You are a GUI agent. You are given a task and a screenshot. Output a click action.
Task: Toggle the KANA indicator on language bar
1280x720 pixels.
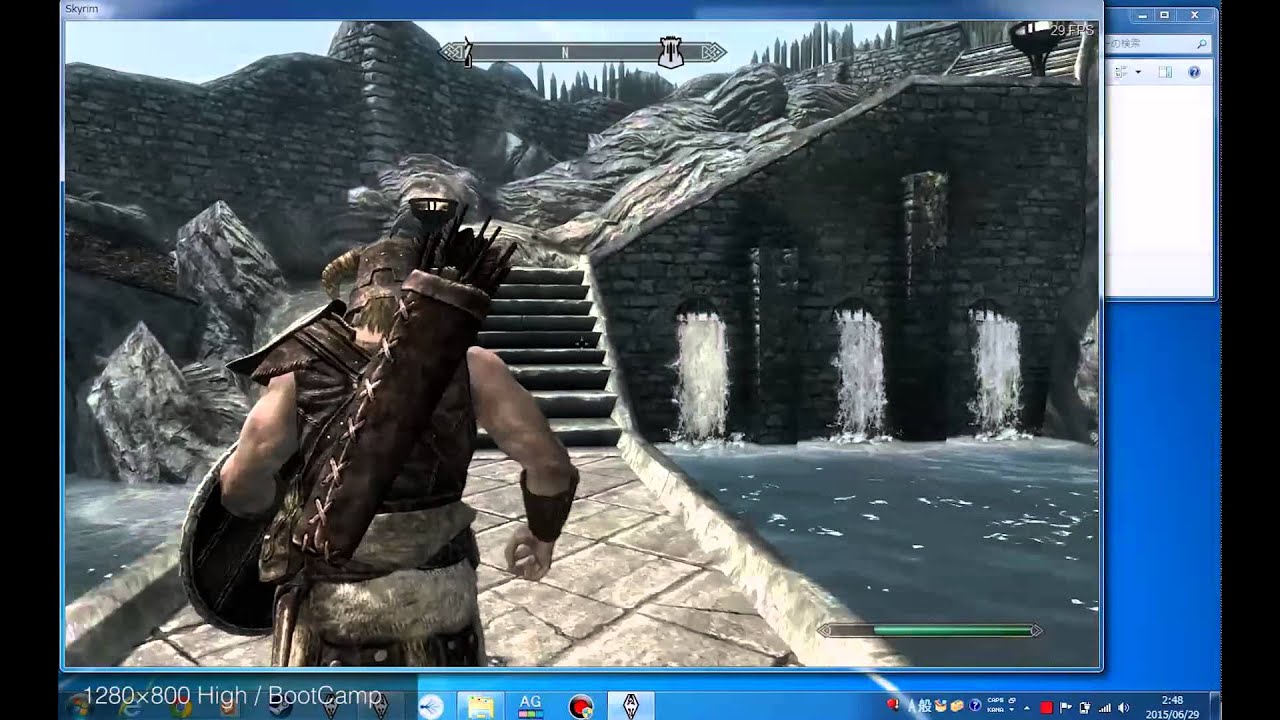995,710
